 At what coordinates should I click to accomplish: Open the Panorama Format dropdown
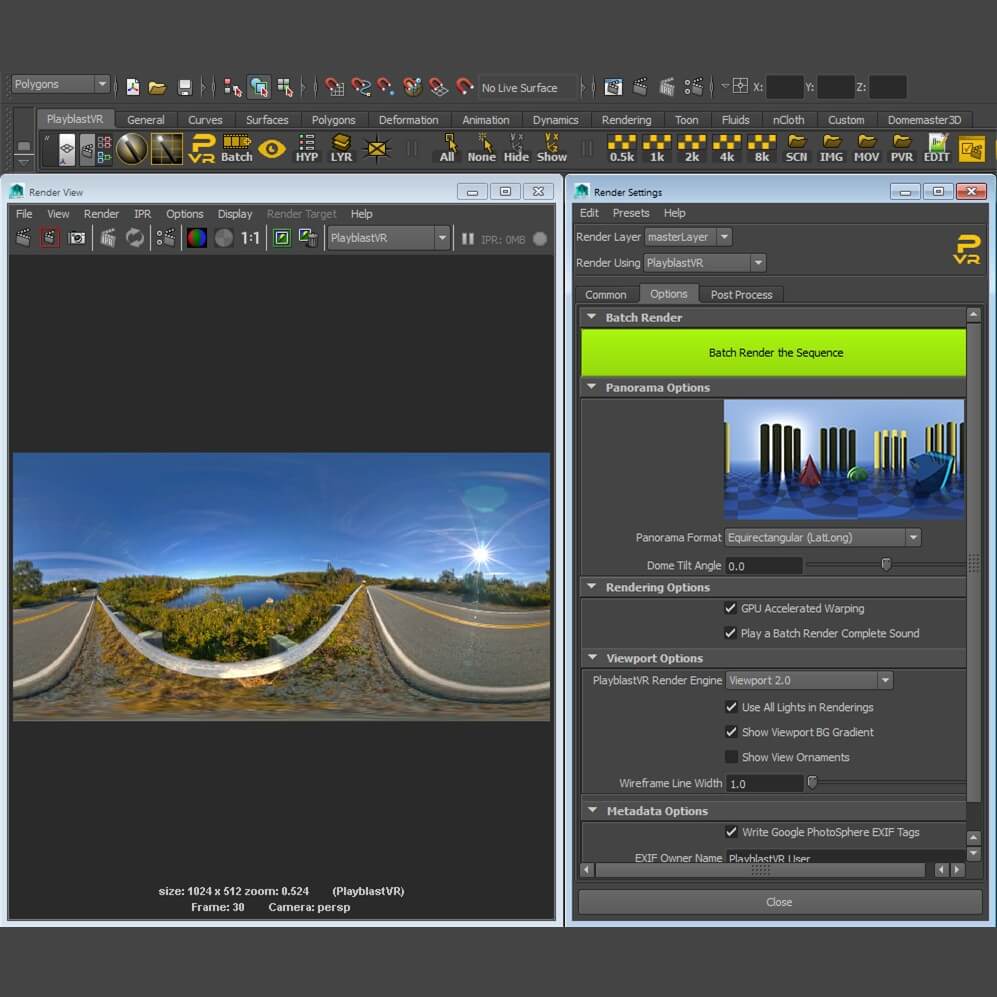823,537
